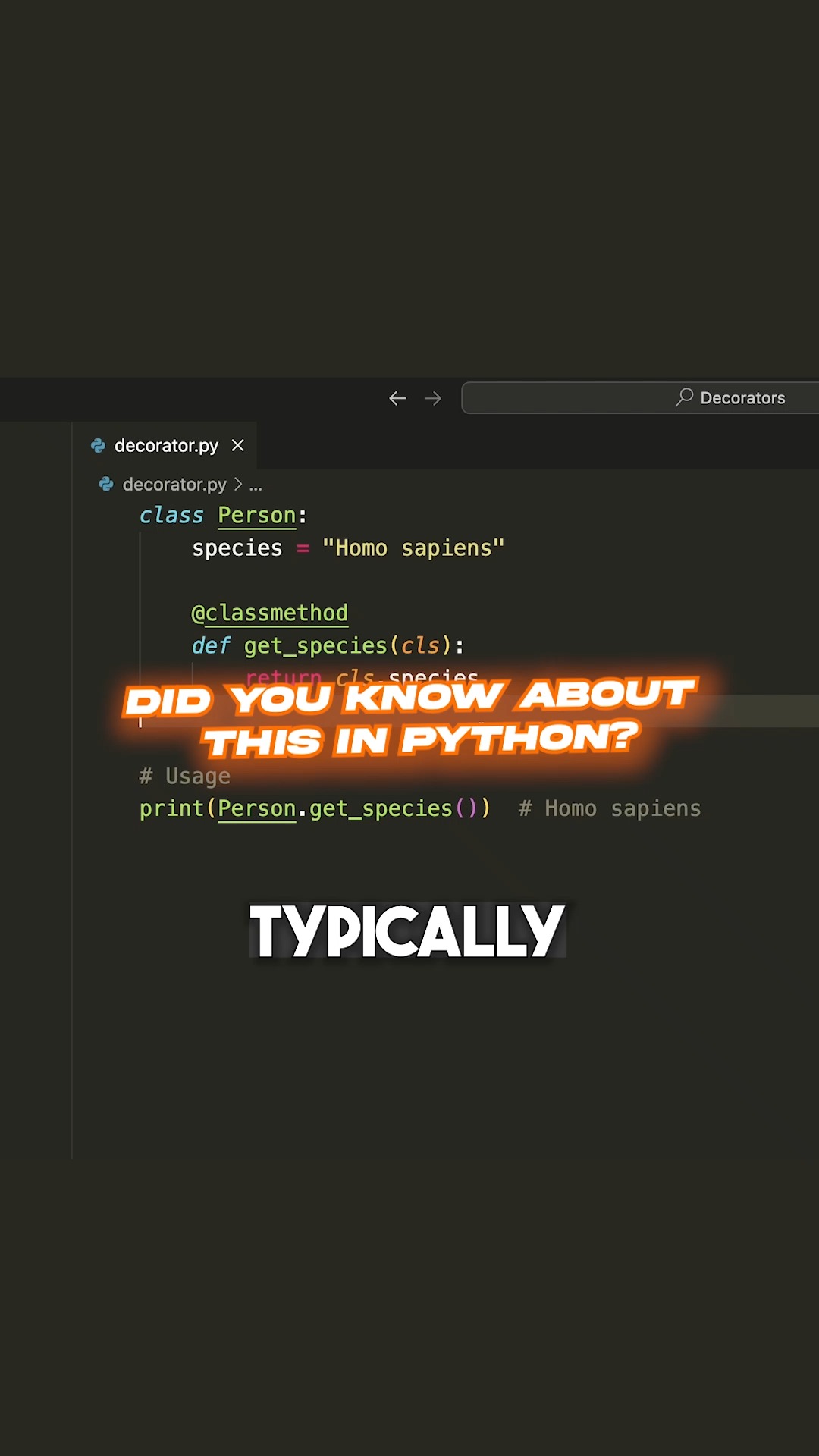Switch to the decorator.py tab
This screenshot has height=1456, width=819.
point(166,446)
